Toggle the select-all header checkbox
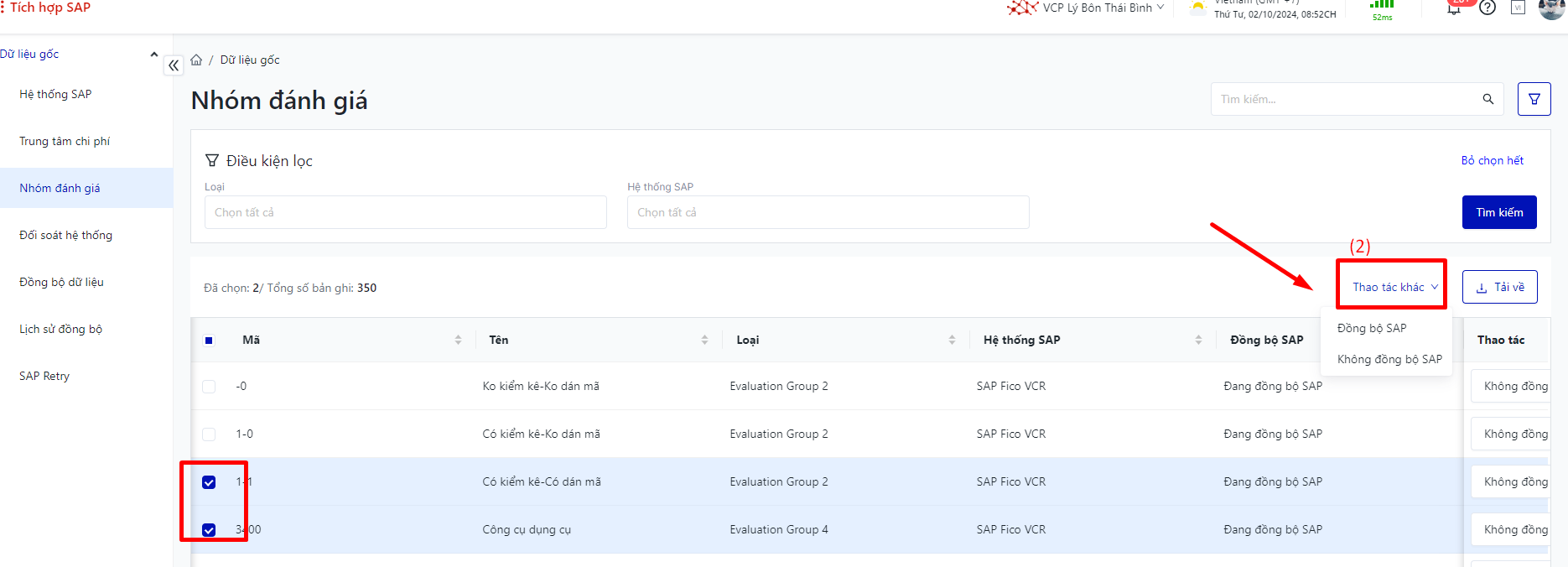Screen dimensions: 1568x567 pyautogui.click(x=209, y=341)
